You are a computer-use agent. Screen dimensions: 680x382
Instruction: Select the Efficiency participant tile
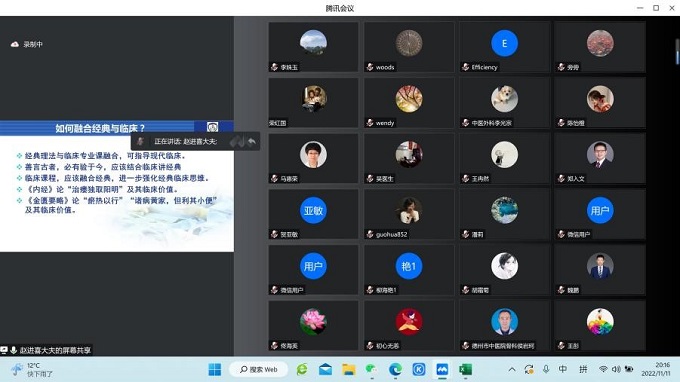[x=504, y=47]
